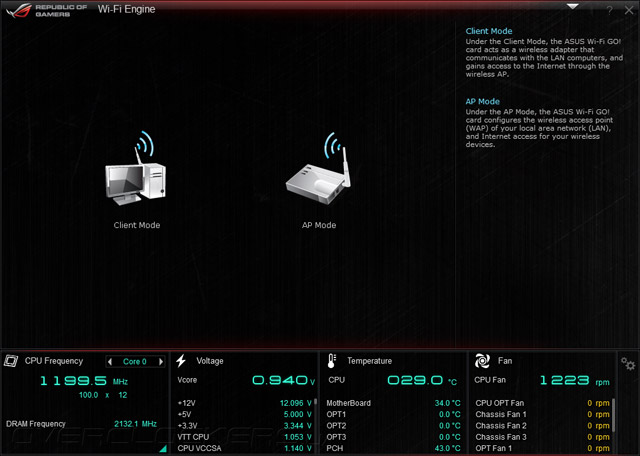Screen dimensions: 640x456
Task: Click the Client Mode label under computer
Action: [x=137, y=225]
